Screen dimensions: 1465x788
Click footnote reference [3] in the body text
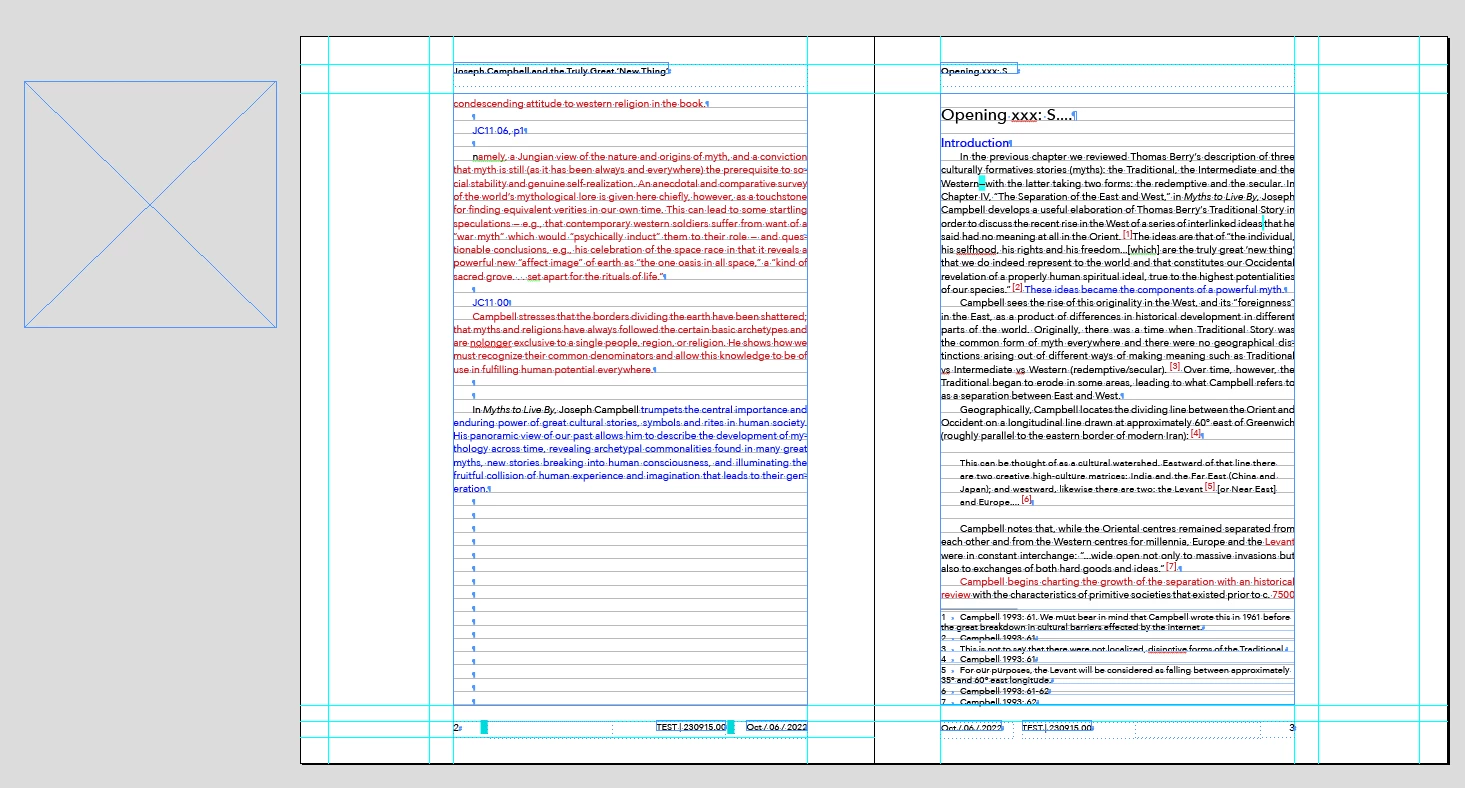pos(1175,366)
